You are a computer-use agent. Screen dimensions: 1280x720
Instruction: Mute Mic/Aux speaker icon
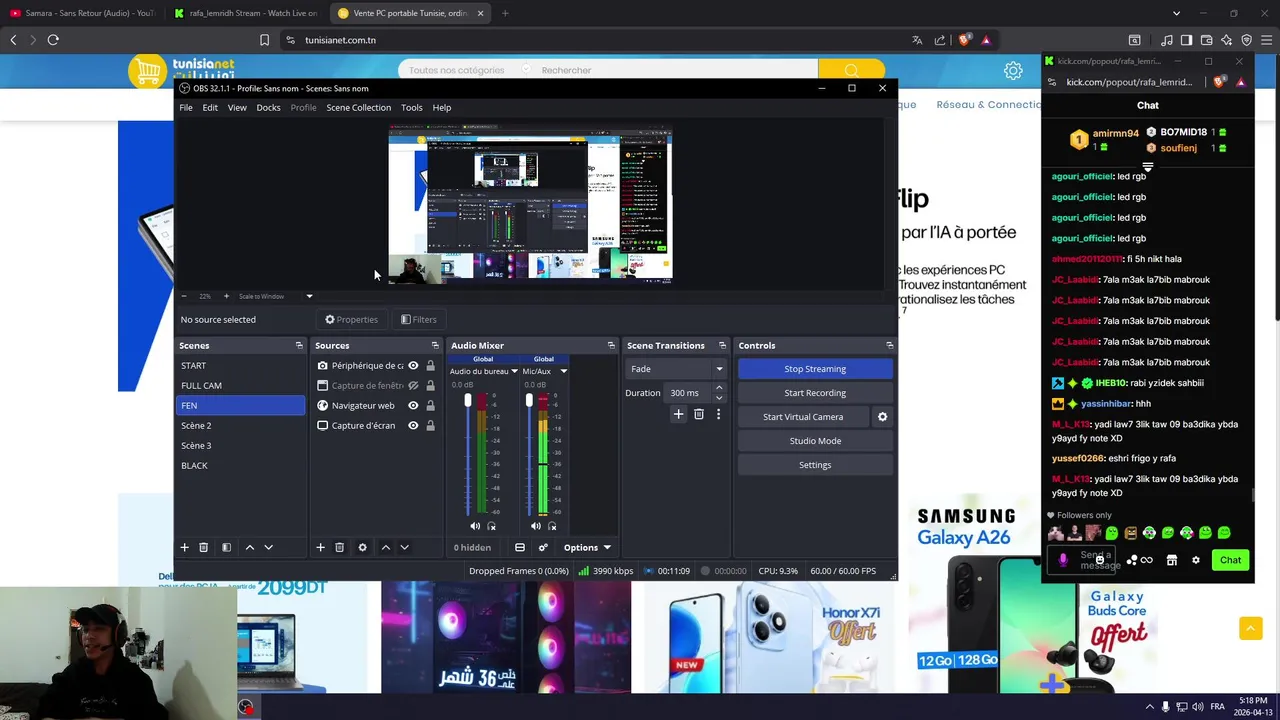coord(536,526)
